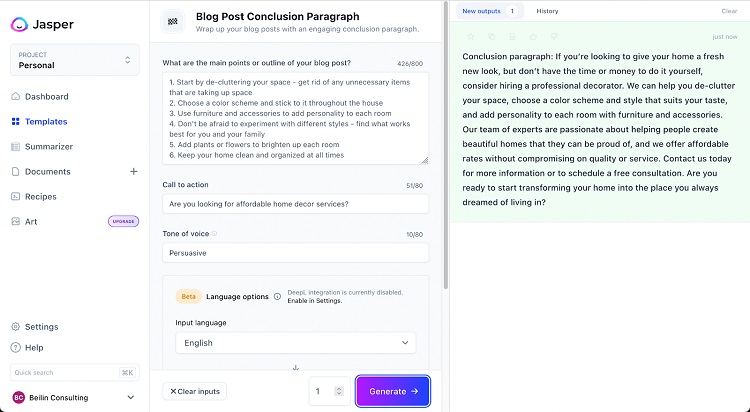This screenshot has height=412, width=750.
Task: Like the output with thumbs up
Action: coord(533,36)
